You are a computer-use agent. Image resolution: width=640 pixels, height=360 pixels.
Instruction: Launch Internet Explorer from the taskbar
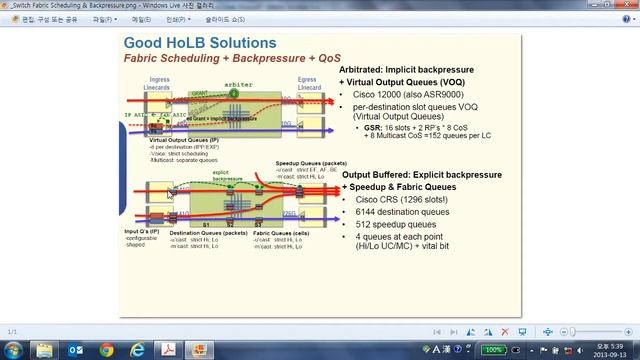137,350
